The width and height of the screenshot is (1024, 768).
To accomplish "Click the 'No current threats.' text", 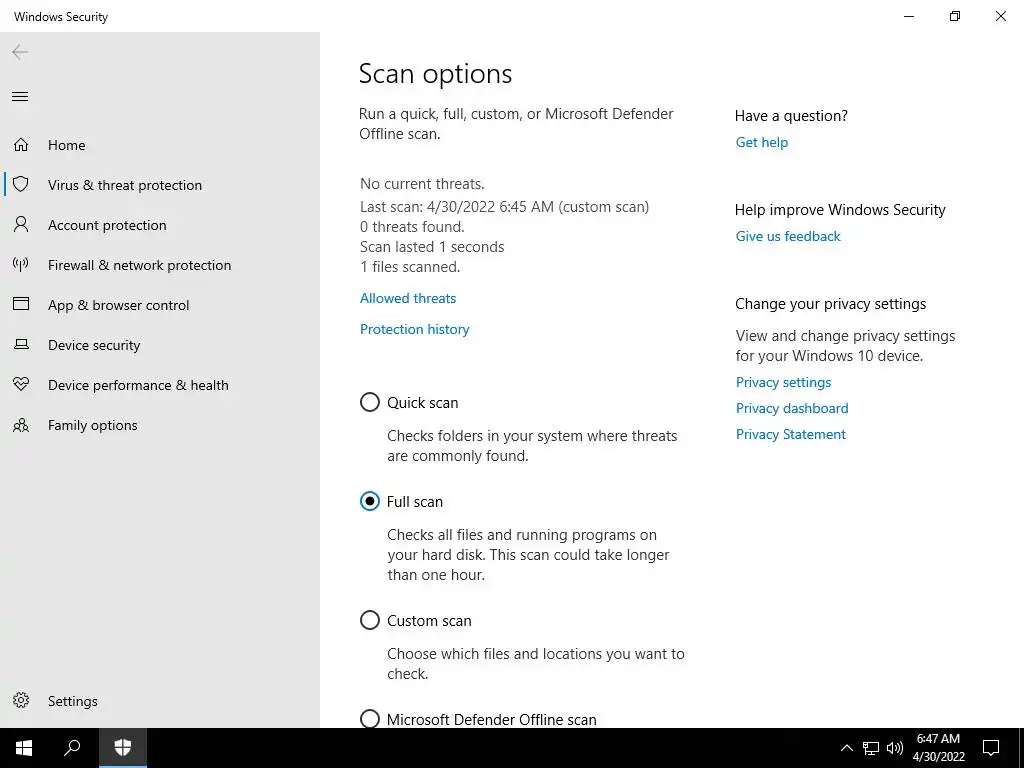I will 423,184.
